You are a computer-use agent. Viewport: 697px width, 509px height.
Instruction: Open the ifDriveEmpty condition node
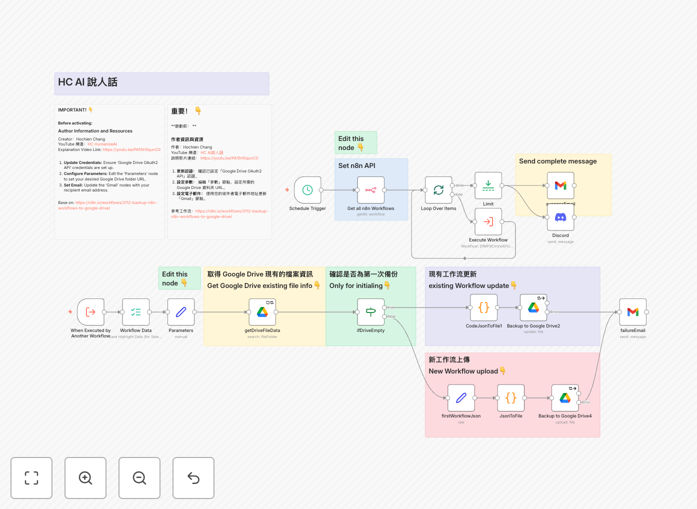pyautogui.click(x=371, y=312)
